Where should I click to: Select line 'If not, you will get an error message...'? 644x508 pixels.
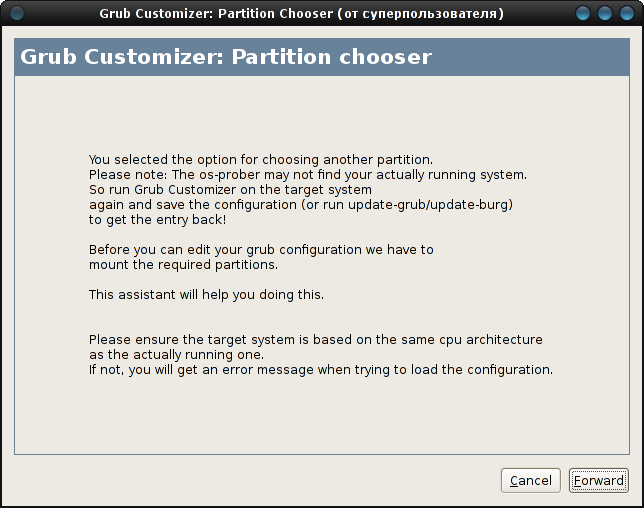321,370
